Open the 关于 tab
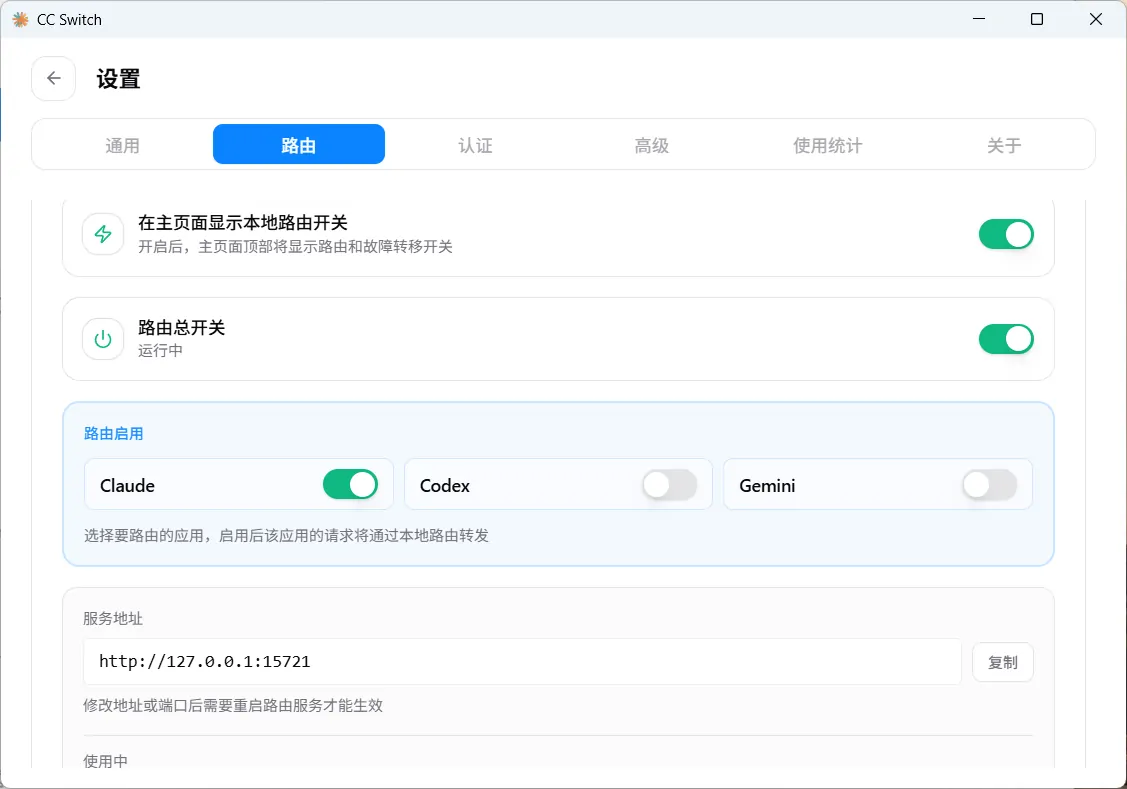 (x=1003, y=144)
